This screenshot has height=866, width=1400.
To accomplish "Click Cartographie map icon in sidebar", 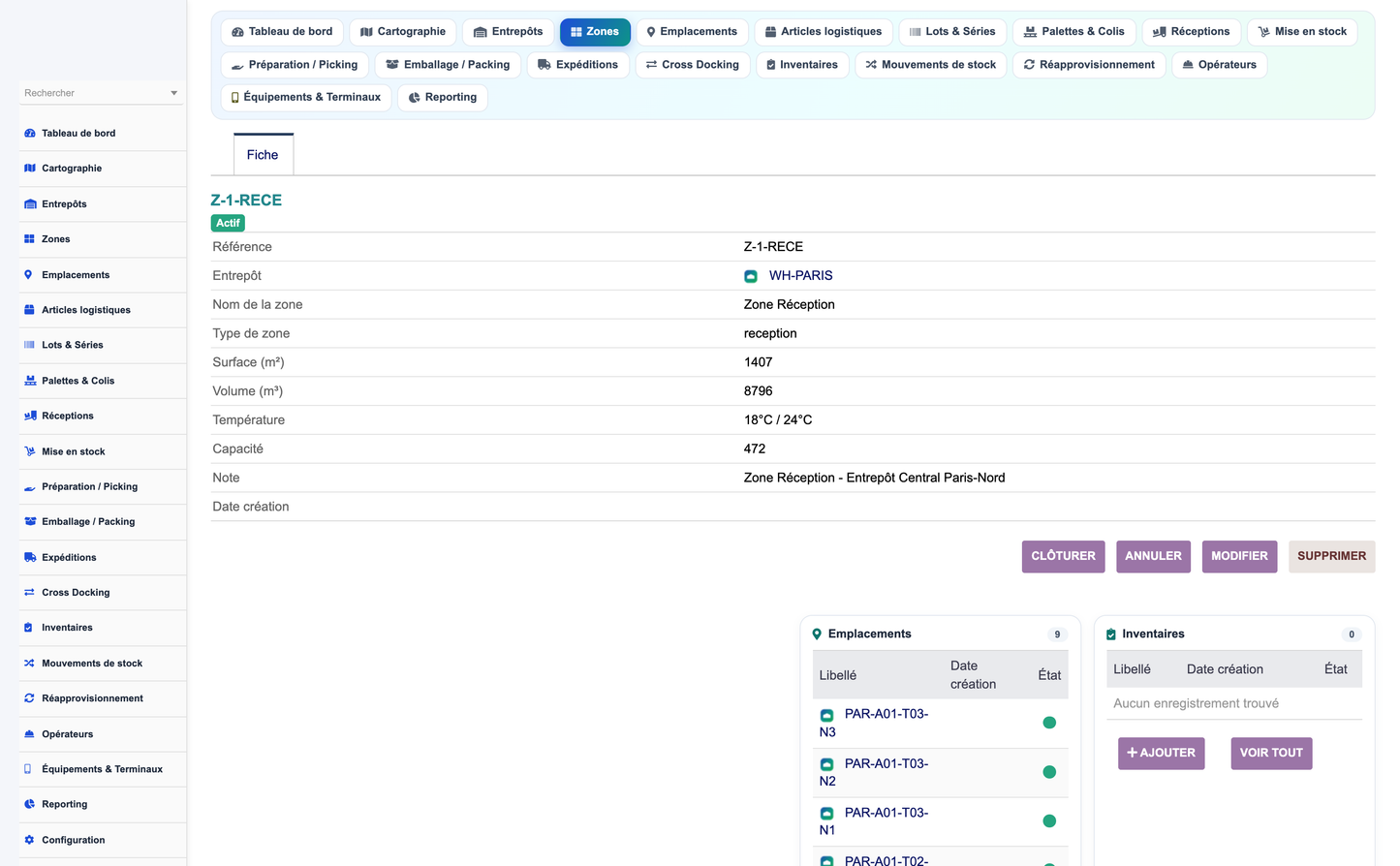I will 30,169.
